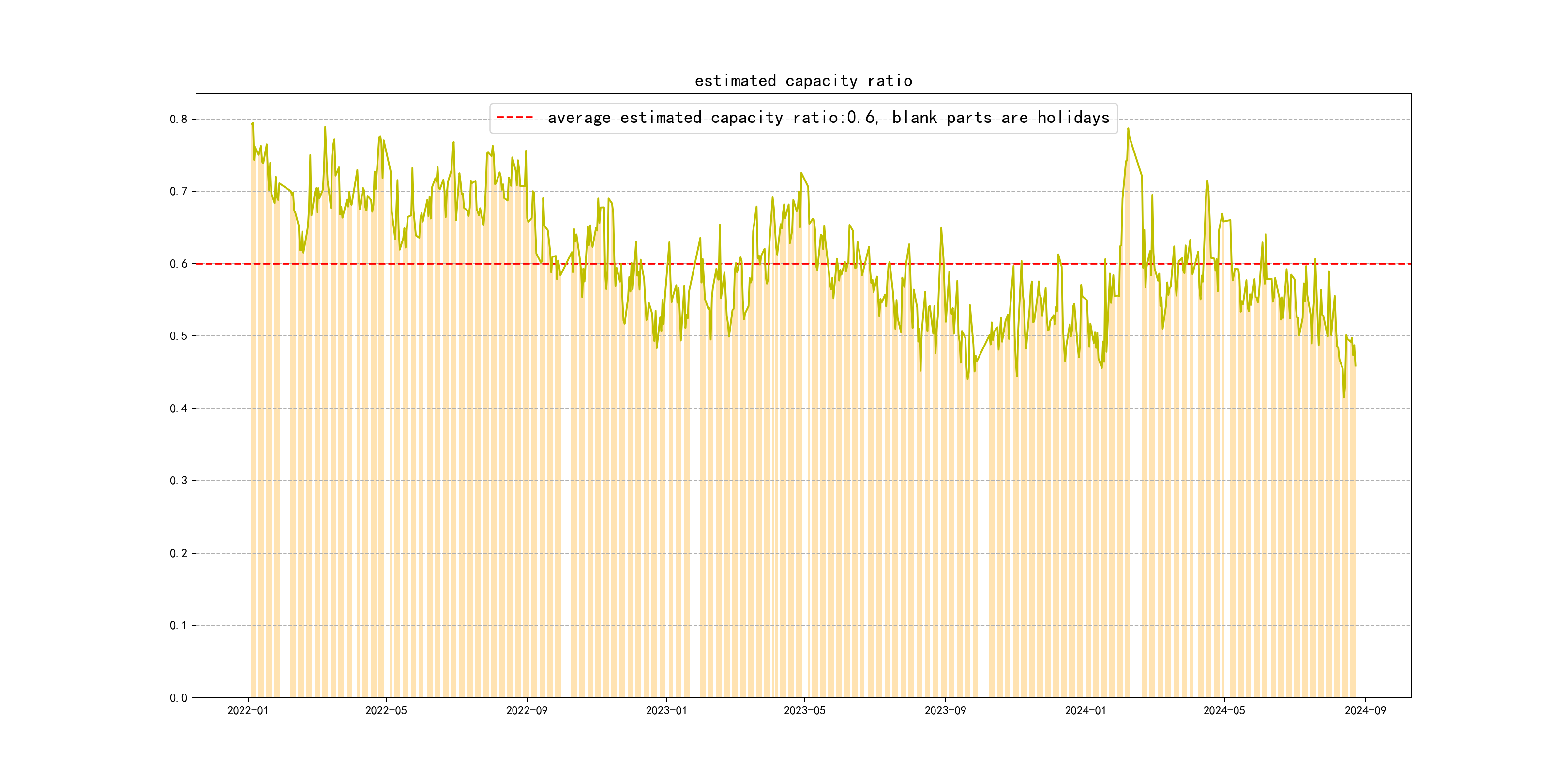Click the 0.2 y-axis tick label
Viewport: 1568px width, 784px height.
coord(179,553)
